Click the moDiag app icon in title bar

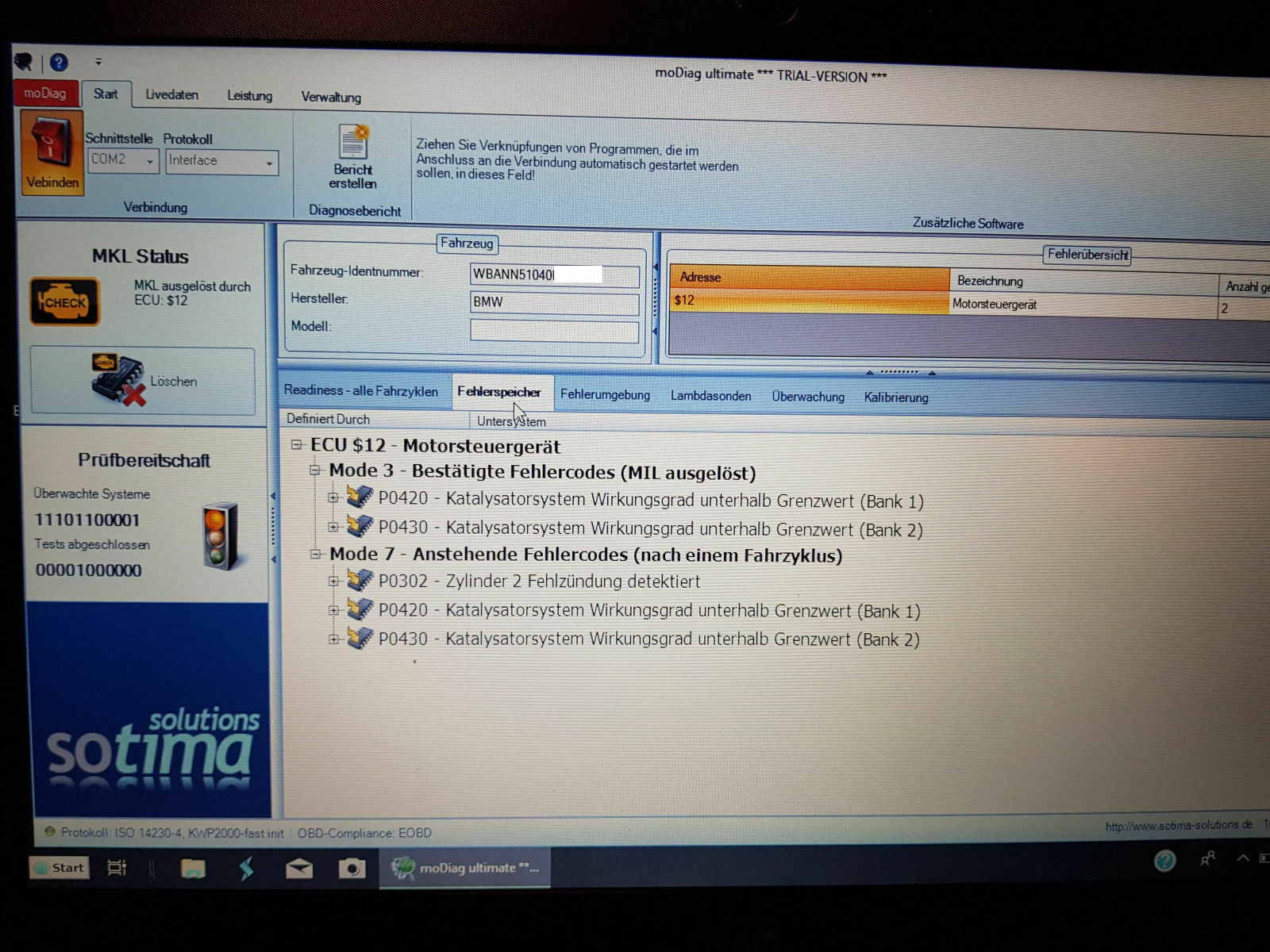24,61
